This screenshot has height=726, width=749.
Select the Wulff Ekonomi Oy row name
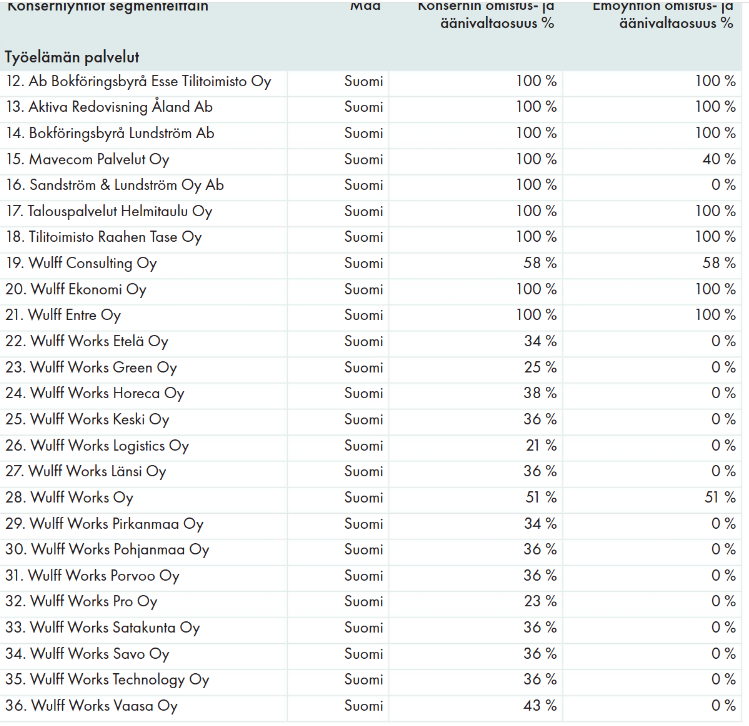(76, 289)
